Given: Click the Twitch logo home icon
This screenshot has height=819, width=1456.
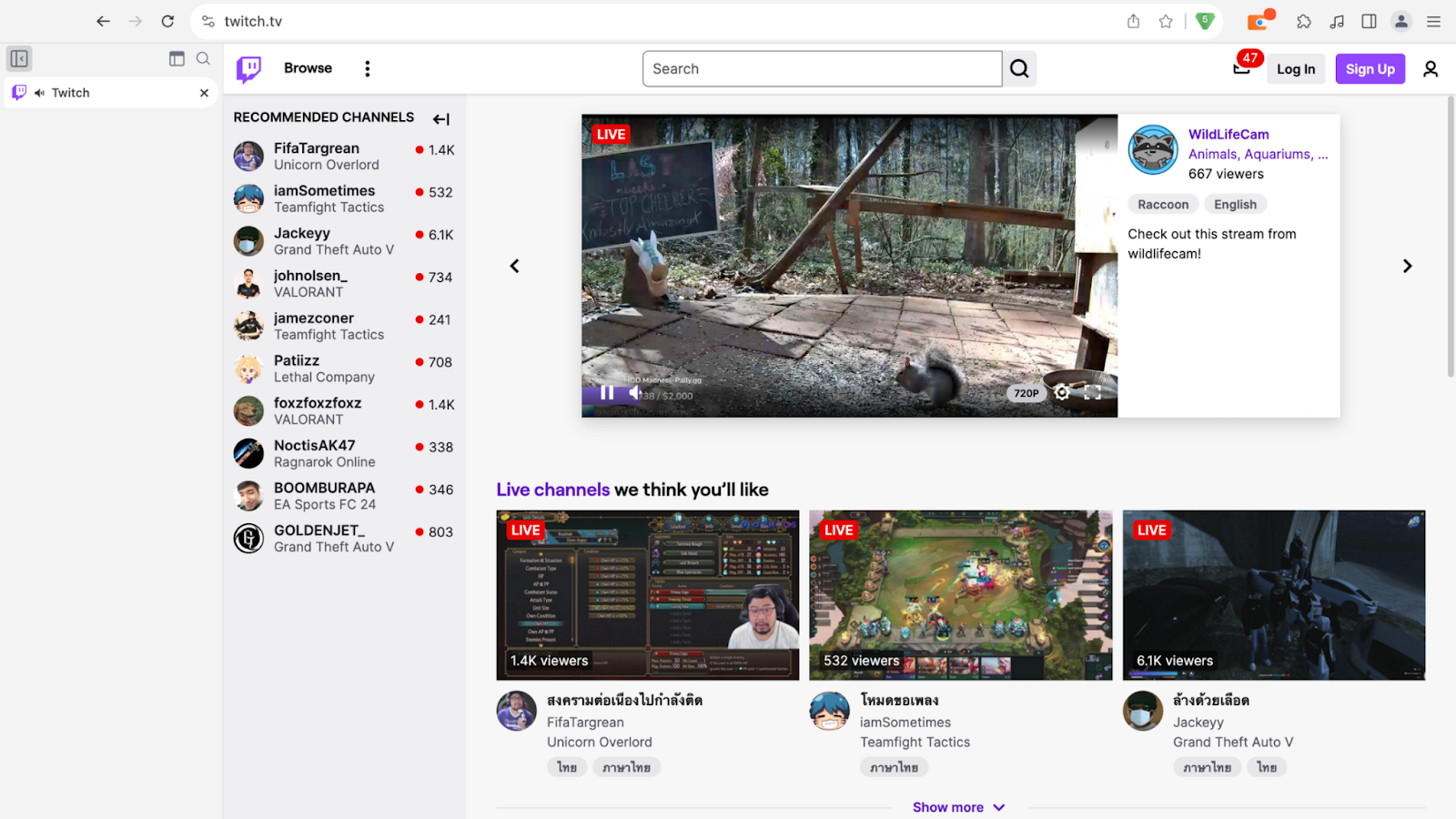Looking at the screenshot, I should coord(248,69).
